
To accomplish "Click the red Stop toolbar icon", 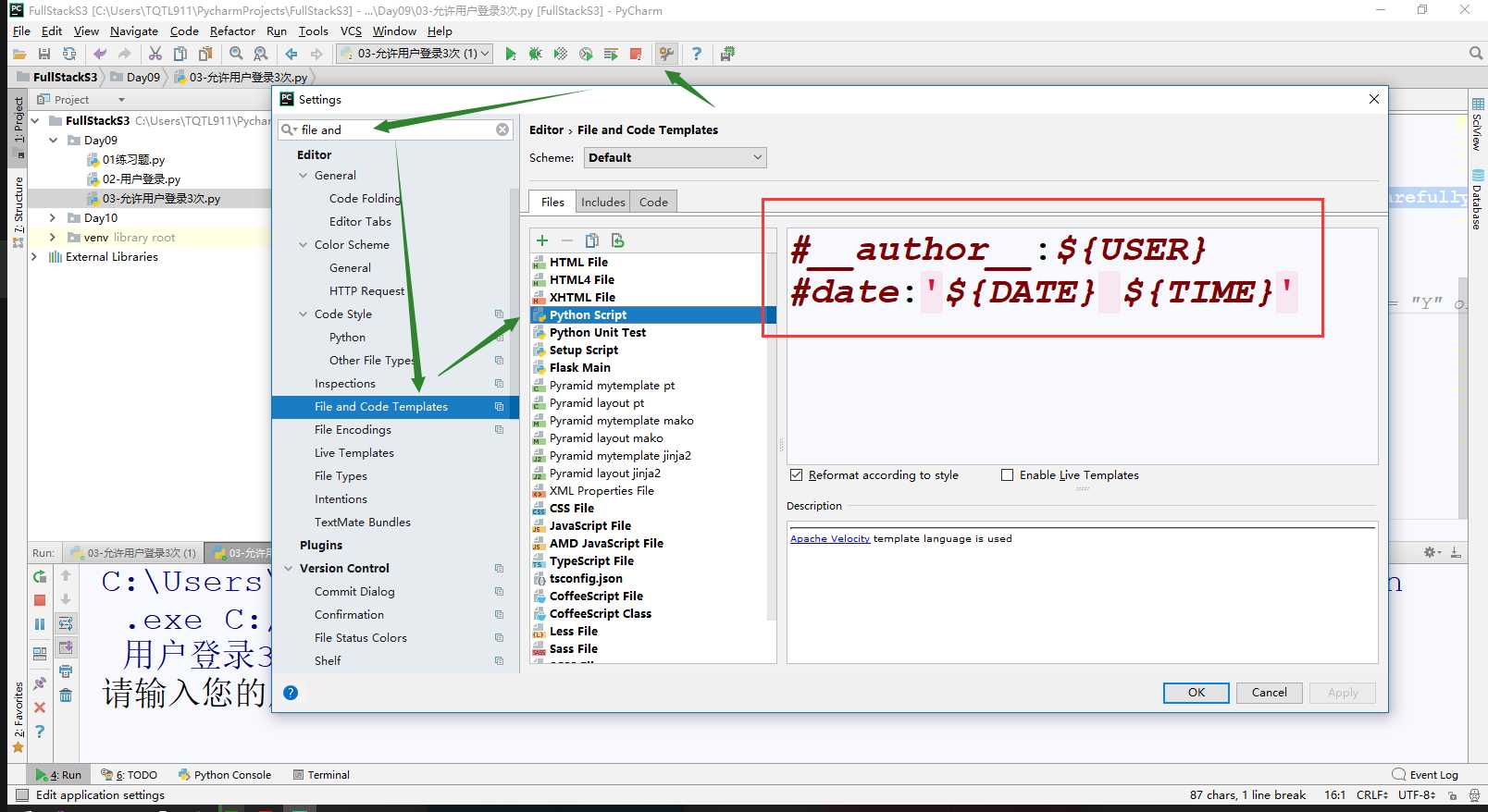I will click(x=636, y=54).
